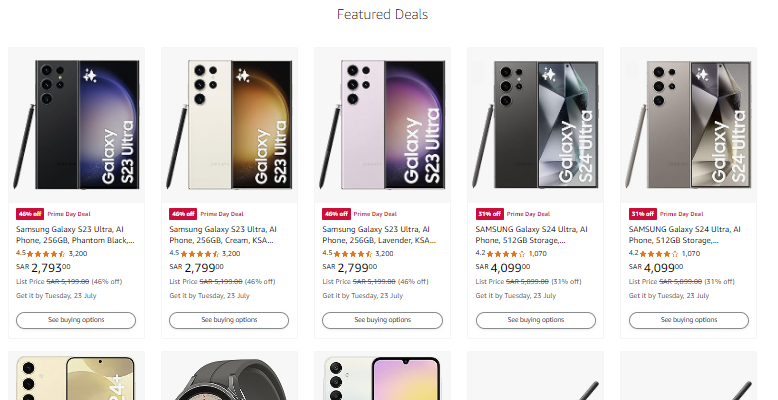778x400 pixels.
Task: See buying options for Lavender S23 Ultra
Action: tap(382, 321)
